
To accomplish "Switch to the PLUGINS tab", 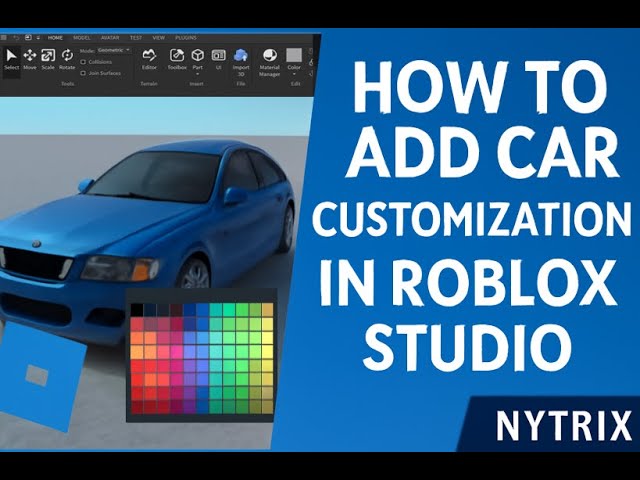I will [x=186, y=38].
